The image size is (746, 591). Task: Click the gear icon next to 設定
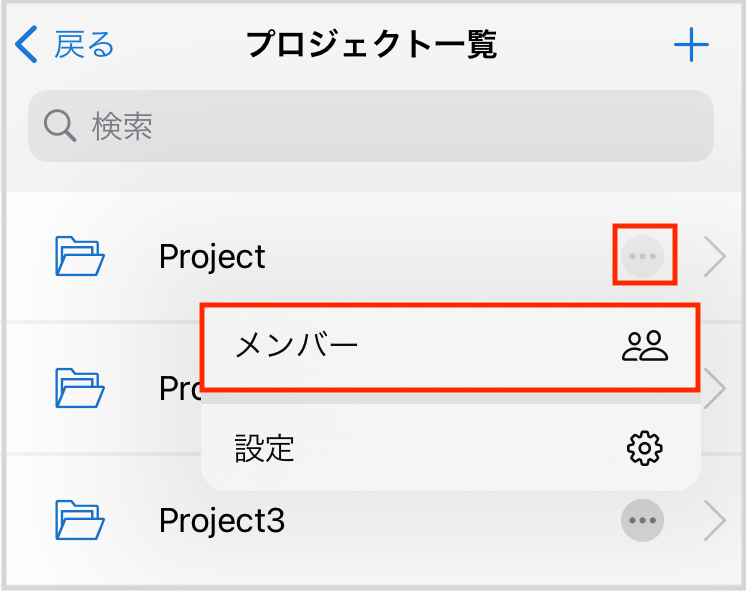[x=645, y=448]
